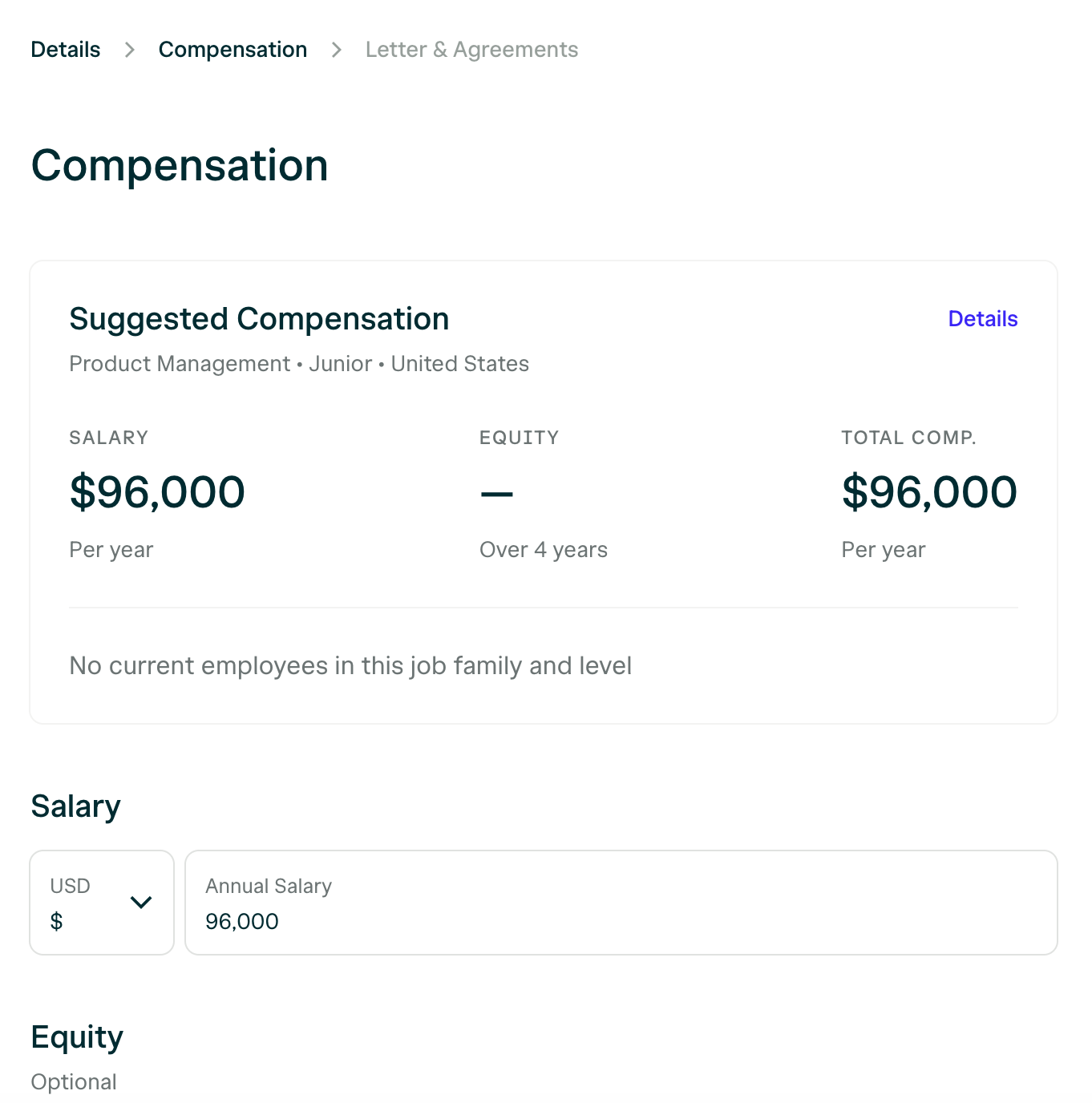The width and height of the screenshot is (1092, 1103).
Task: Click the Total Comp. $96,000 figure
Action: tap(929, 491)
